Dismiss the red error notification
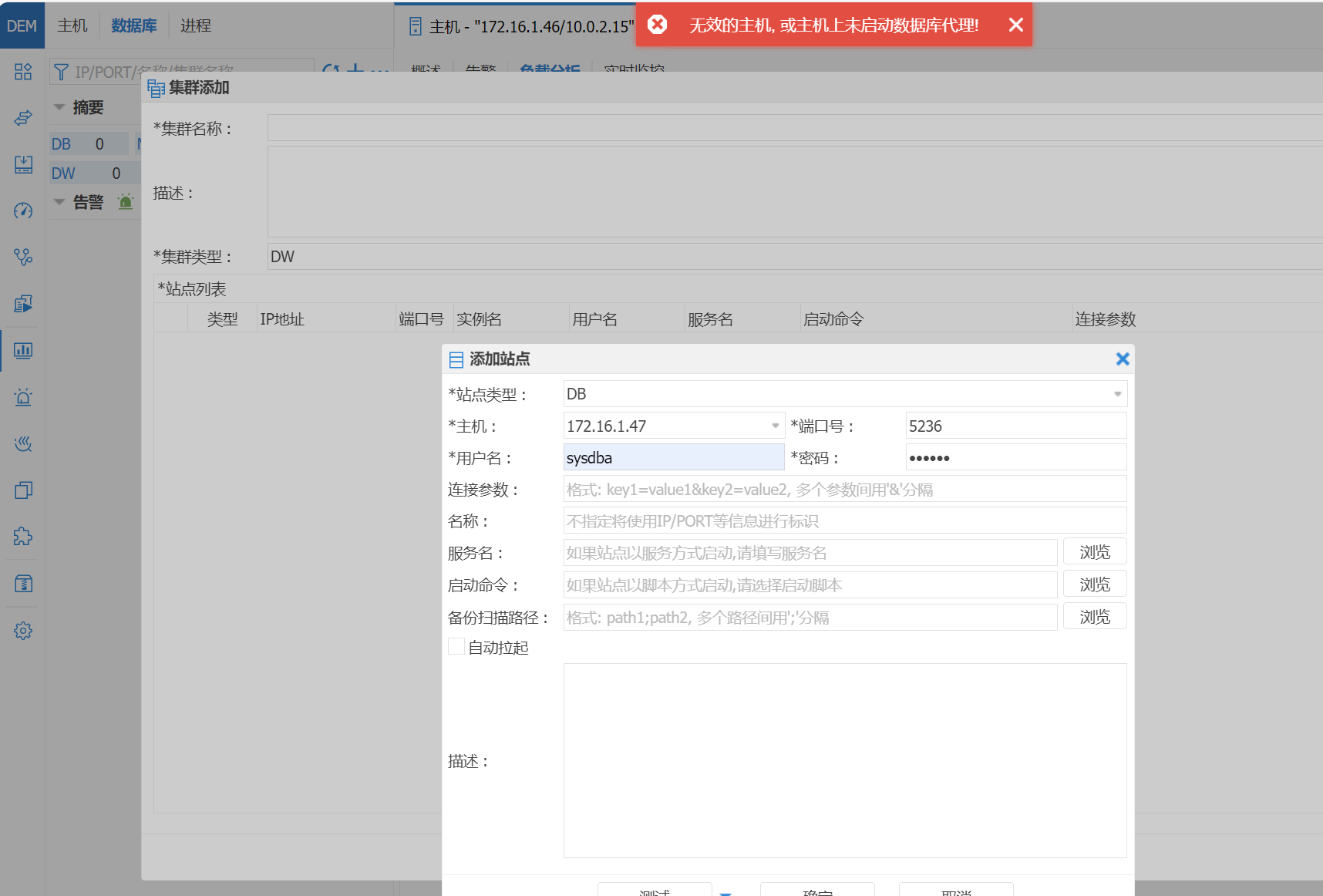 click(1016, 25)
